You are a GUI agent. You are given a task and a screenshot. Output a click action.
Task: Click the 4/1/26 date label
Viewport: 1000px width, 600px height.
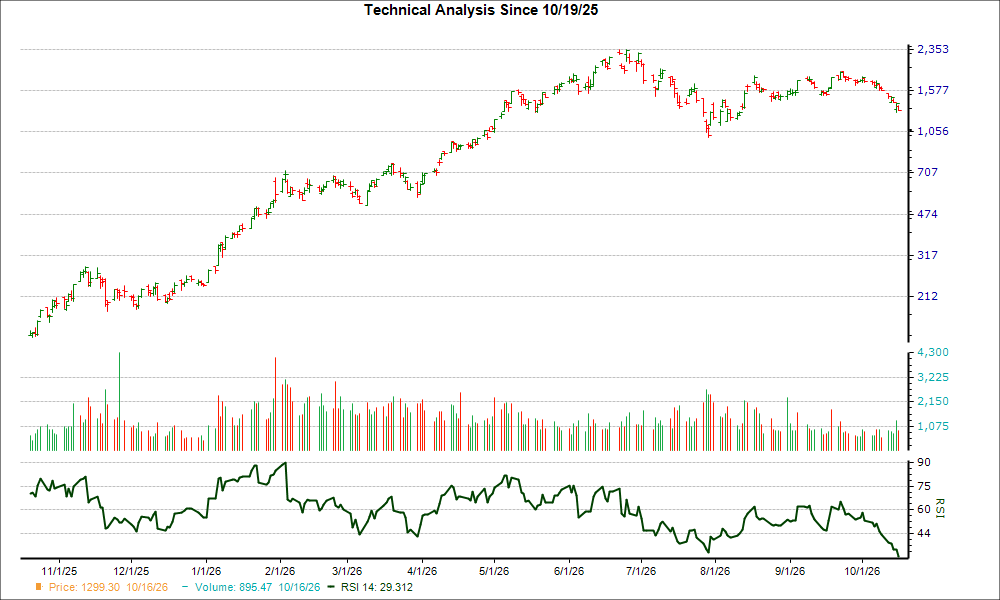(422, 571)
